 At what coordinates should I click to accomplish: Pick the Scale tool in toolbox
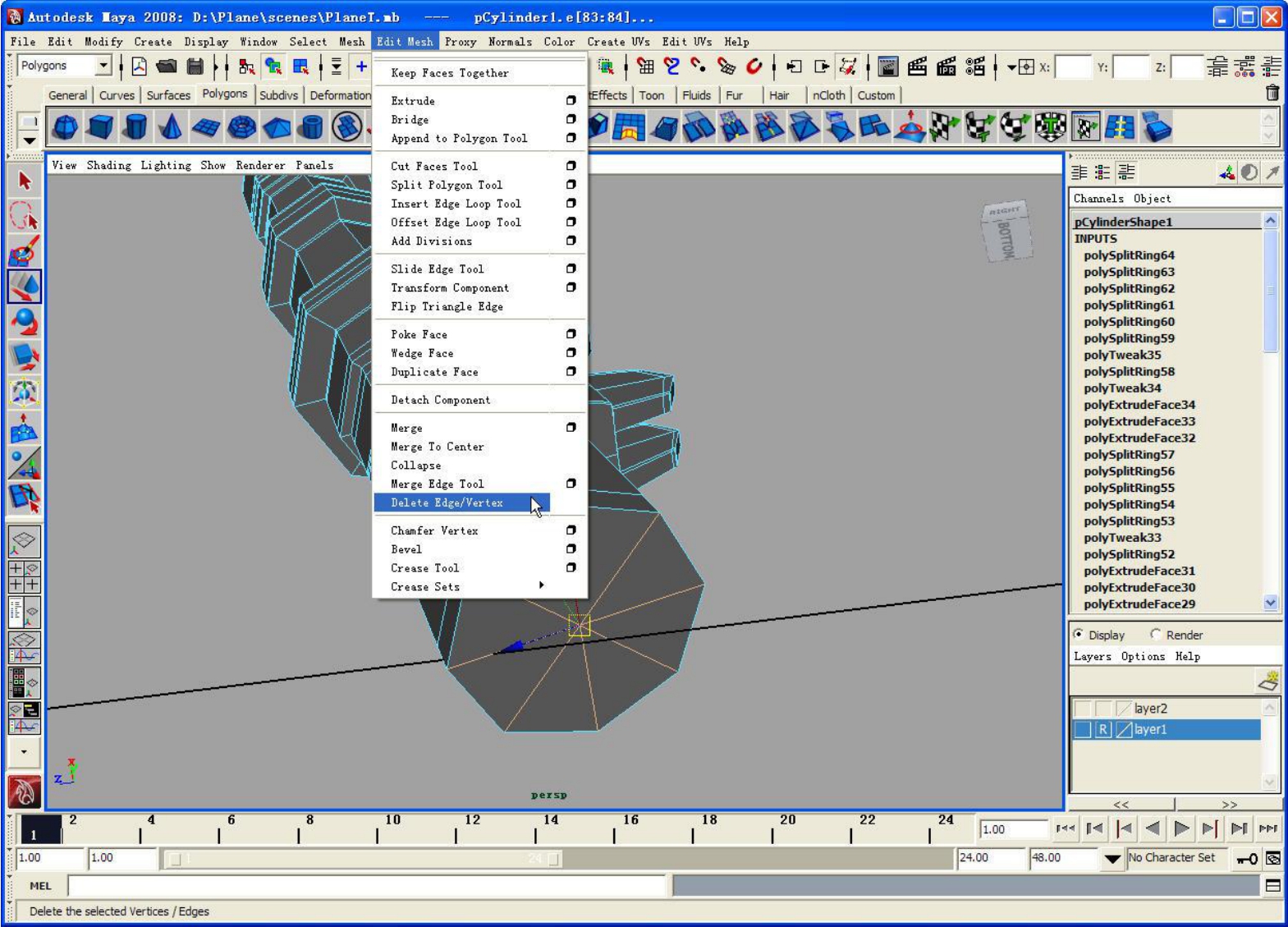(x=25, y=358)
